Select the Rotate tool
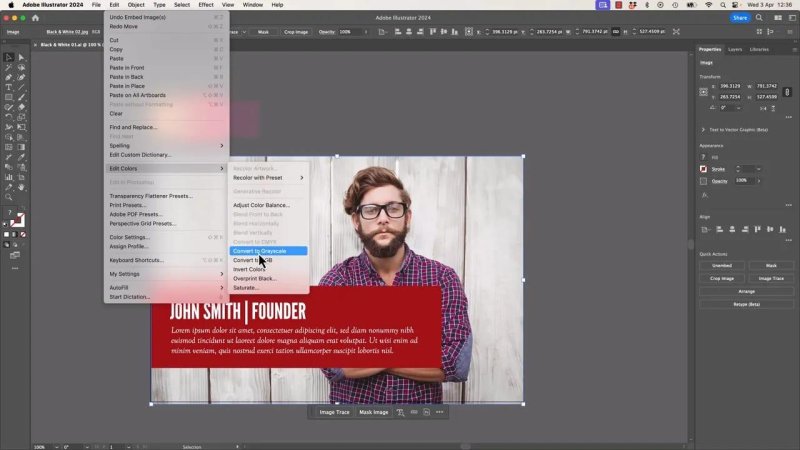Image resolution: width=800 pixels, height=450 pixels. tap(9, 117)
